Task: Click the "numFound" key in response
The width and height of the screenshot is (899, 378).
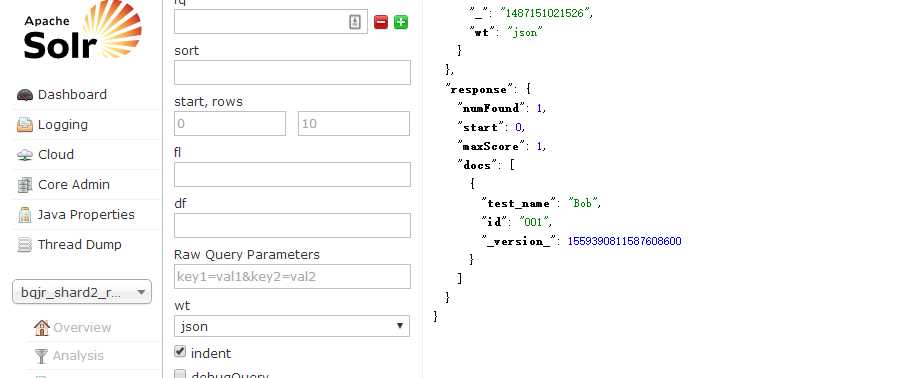Action: [491, 108]
